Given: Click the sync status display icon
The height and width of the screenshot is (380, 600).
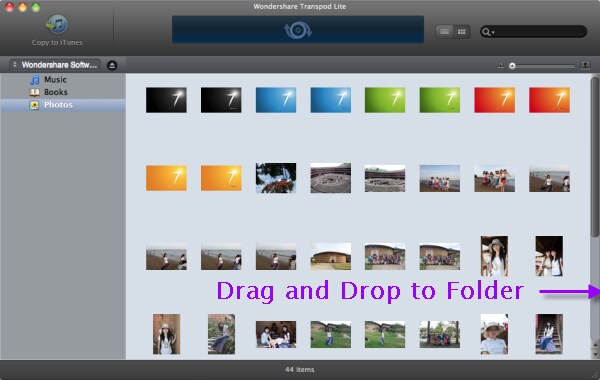Looking at the screenshot, I should [x=298, y=30].
